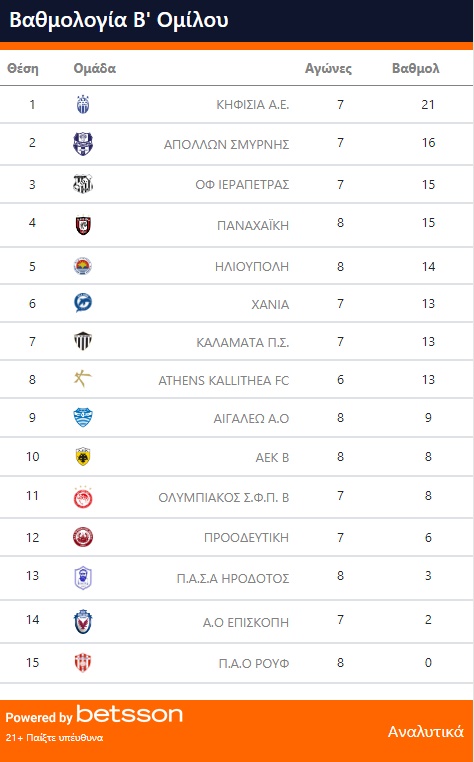The image size is (474, 762).
Task: Select the Βαθμολ column header
Action: 416,69
